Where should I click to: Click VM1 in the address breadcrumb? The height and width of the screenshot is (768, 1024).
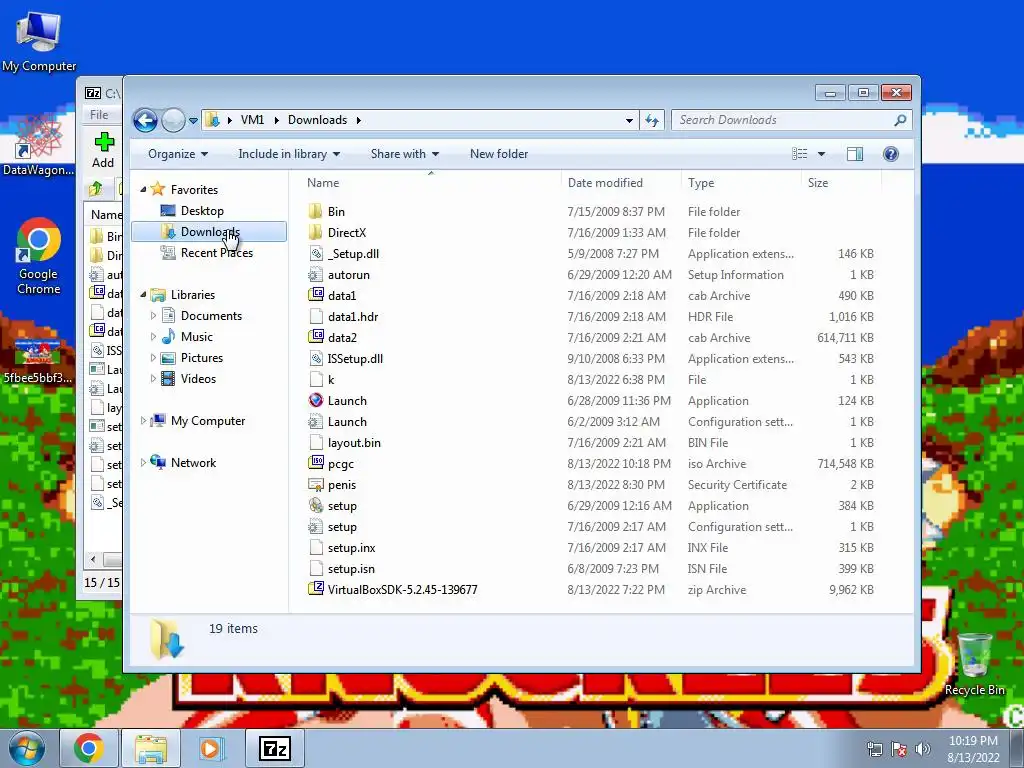(252, 120)
